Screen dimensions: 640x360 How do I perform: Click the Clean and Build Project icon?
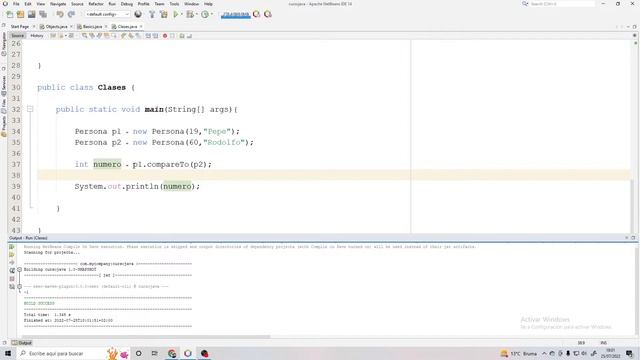[x=164, y=14]
